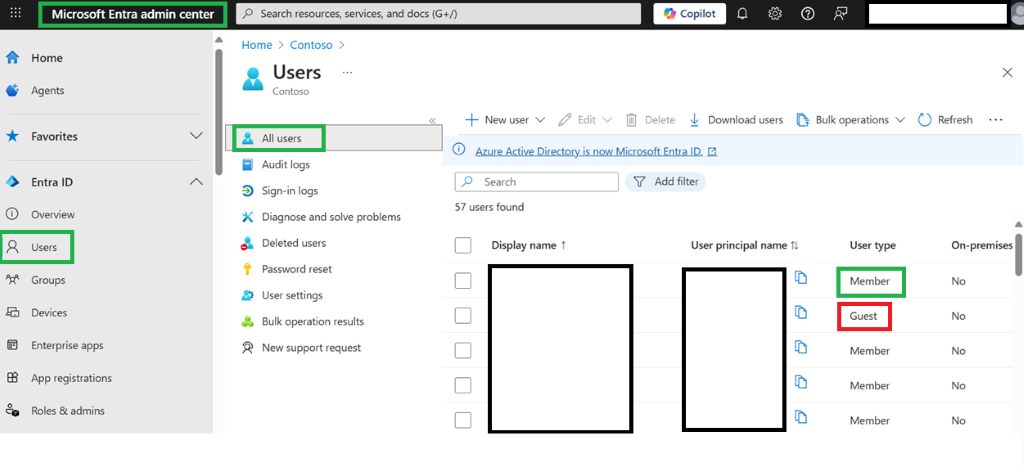Open the toolbar overflow ellipsis after Refresh
Image resolution: width=1024 pixels, height=468 pixels.
click(995, 120)
